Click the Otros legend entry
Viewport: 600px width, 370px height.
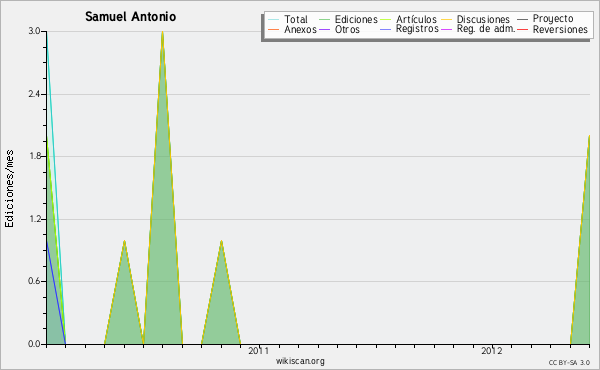pos(339,29)
